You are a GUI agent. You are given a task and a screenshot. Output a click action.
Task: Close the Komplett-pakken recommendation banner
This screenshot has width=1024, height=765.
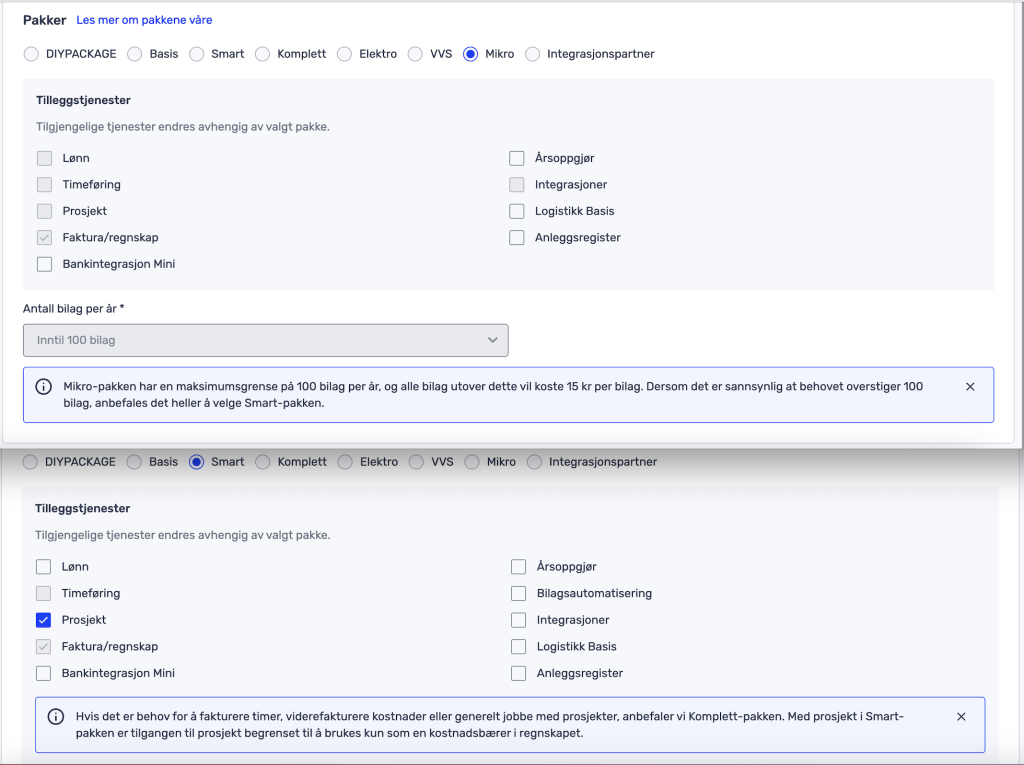(961, 717)
